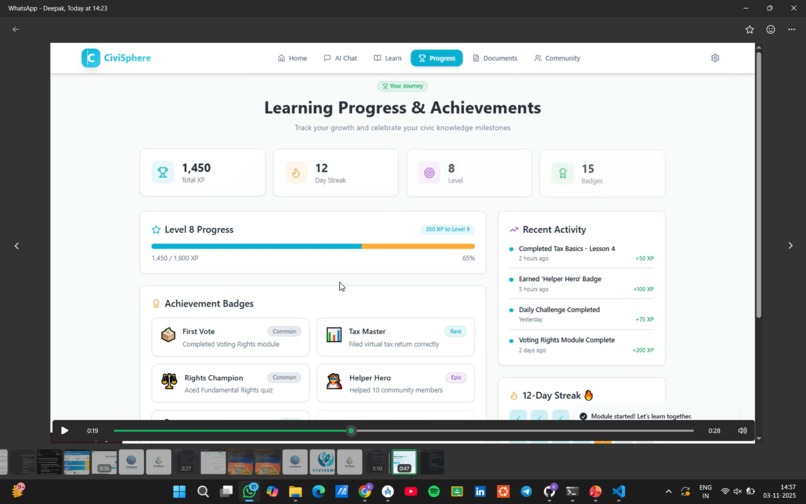Click the Rare rarity tag
Screen dimensions: 806x504
(455, 331)
